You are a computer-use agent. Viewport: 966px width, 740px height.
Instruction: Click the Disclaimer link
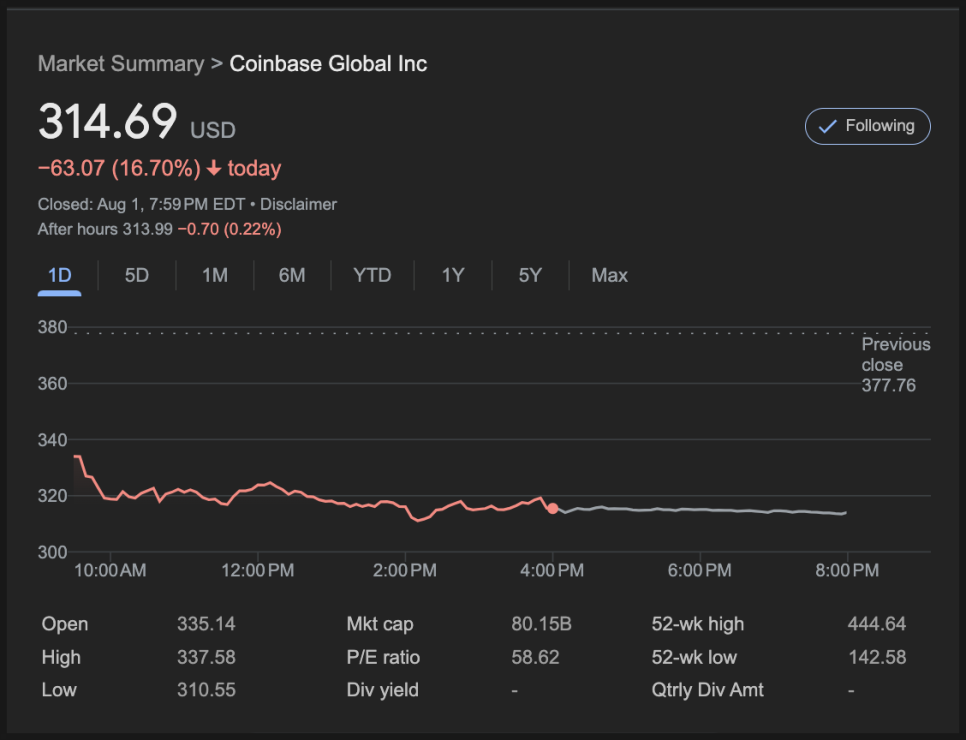pyautogui.click(x=298, y=205)
